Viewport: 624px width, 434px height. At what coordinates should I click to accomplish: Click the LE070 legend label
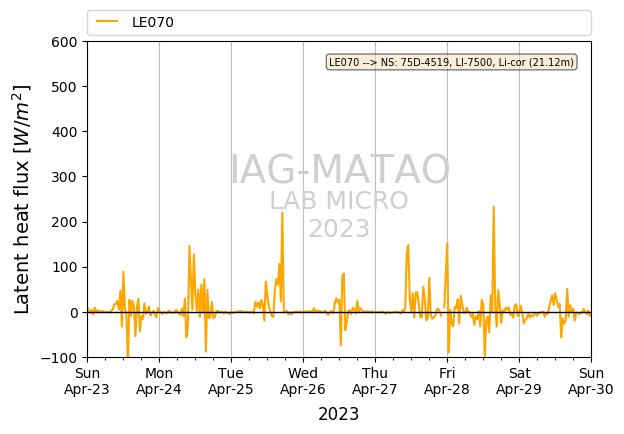153,22
